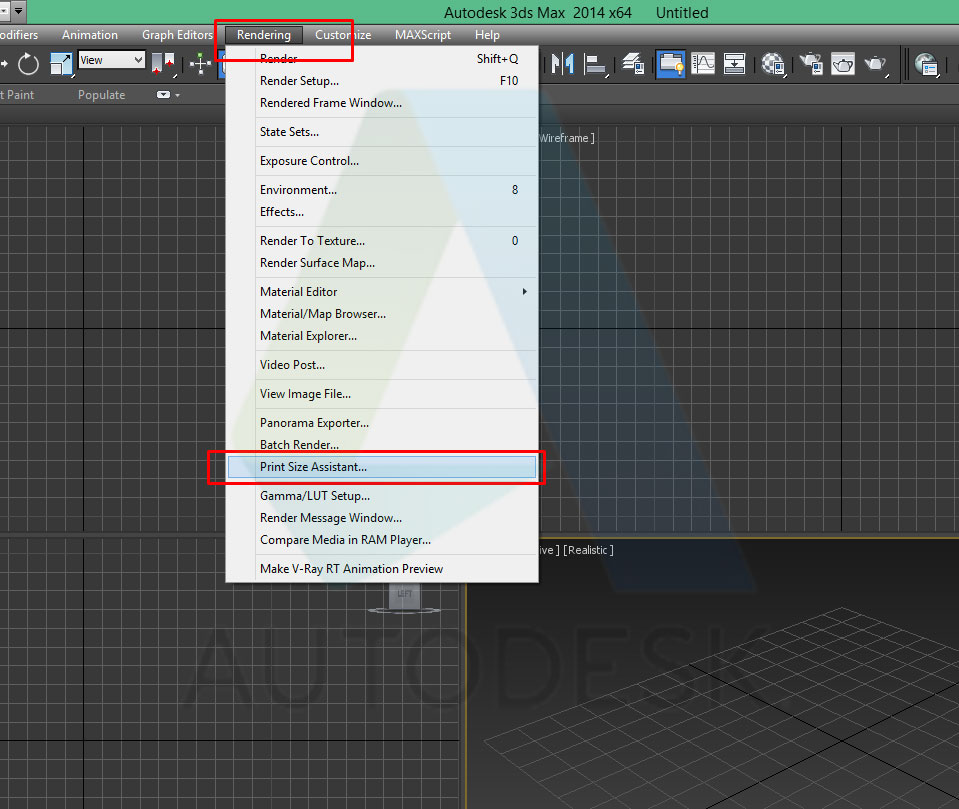Open the Animation menu
The height and width of the screenshot is (809, 959).
90,35
